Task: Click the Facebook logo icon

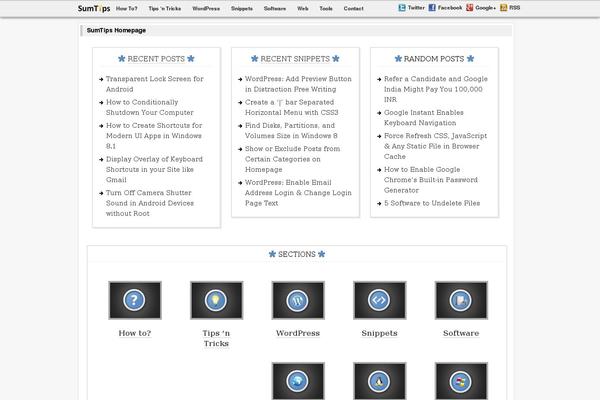Action: [432, 8]
